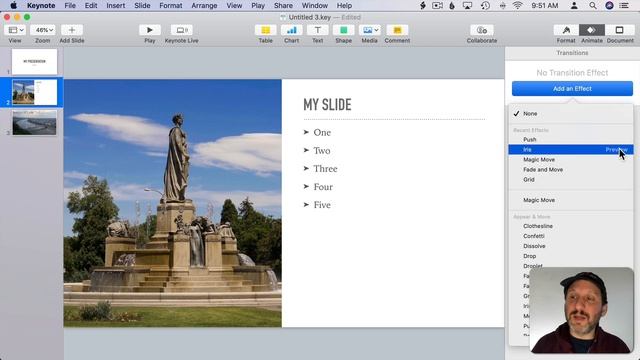Image resolution: width=640 pixels, height=360 pixels.
Task: Click the Keynote Live icon
Action: (182, 30)
